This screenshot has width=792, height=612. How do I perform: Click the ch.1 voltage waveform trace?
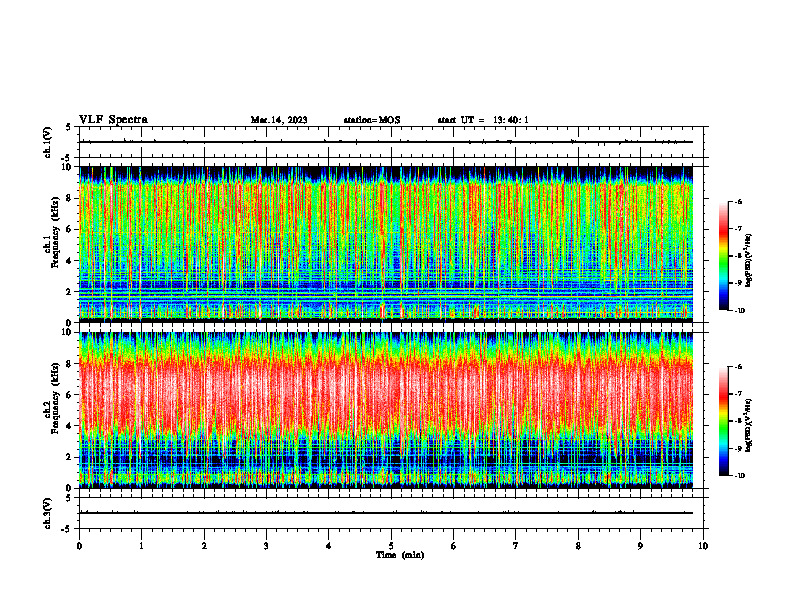pyautogui.click(x=386, y=142)
